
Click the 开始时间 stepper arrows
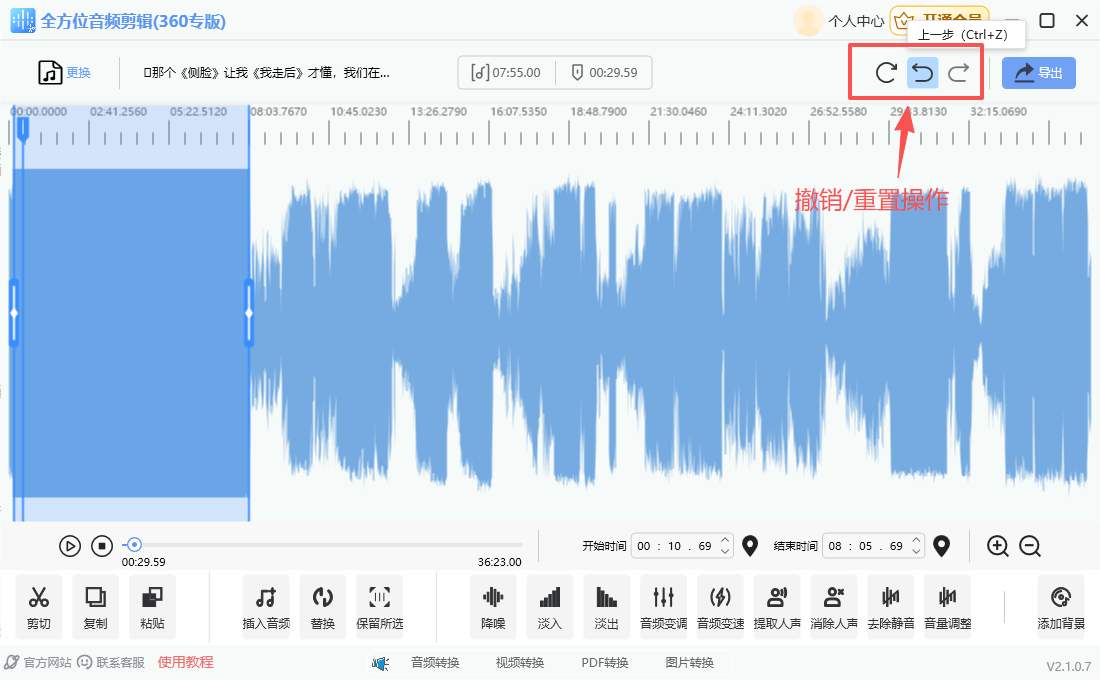click(x=726, y=546)
